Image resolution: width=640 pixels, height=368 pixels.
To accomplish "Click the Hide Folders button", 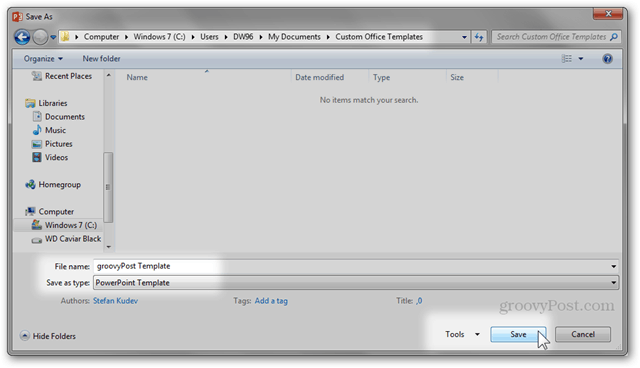I will (48, 336).
